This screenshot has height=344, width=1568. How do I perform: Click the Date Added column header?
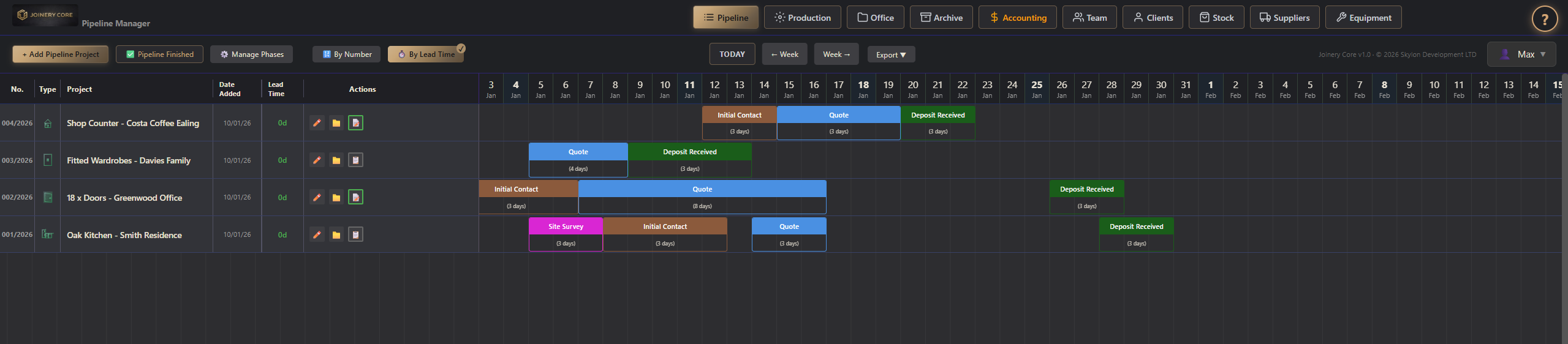pos(230,89)
